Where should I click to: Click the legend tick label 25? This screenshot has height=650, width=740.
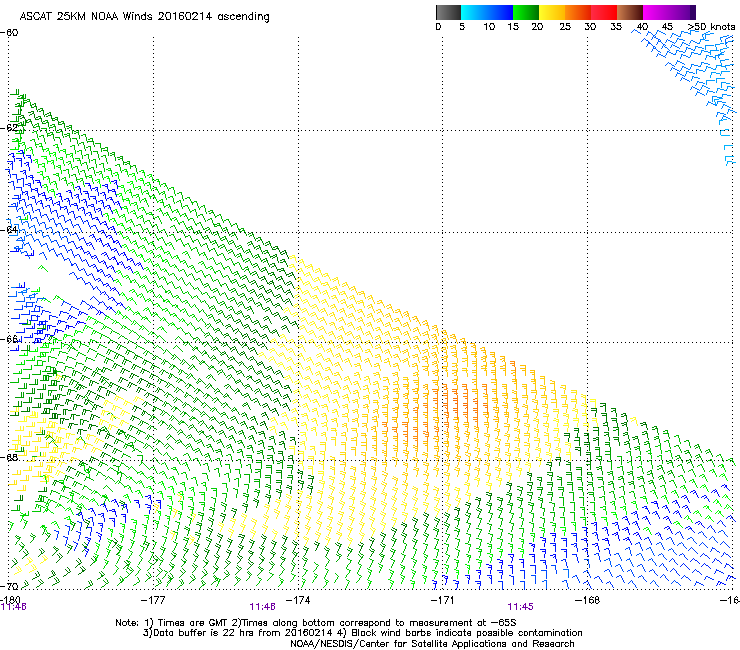[565, 27]
